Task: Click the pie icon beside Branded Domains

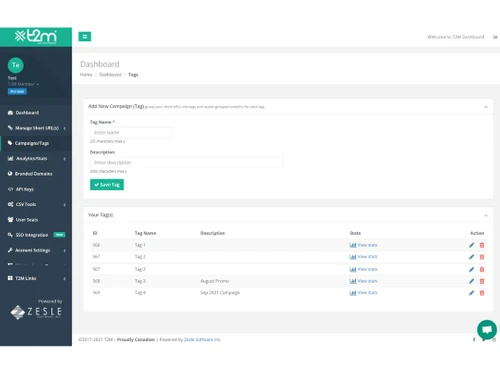Action: (x=10, y=173)
